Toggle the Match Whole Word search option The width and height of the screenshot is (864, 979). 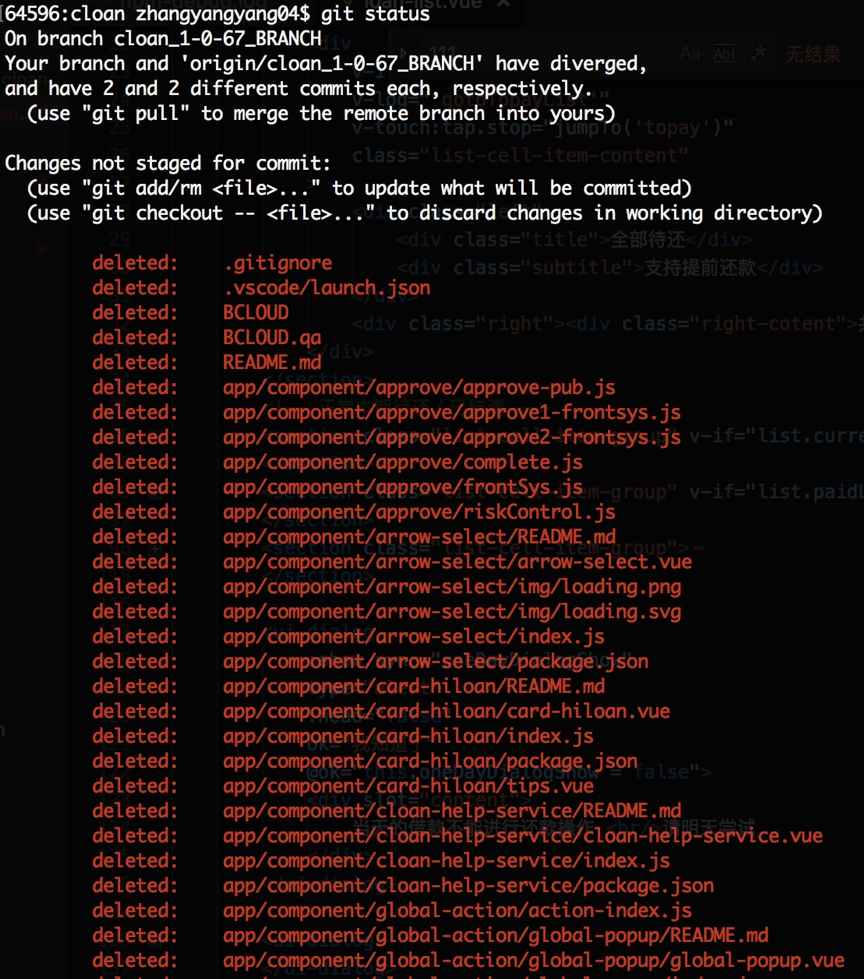pos(724,53)
